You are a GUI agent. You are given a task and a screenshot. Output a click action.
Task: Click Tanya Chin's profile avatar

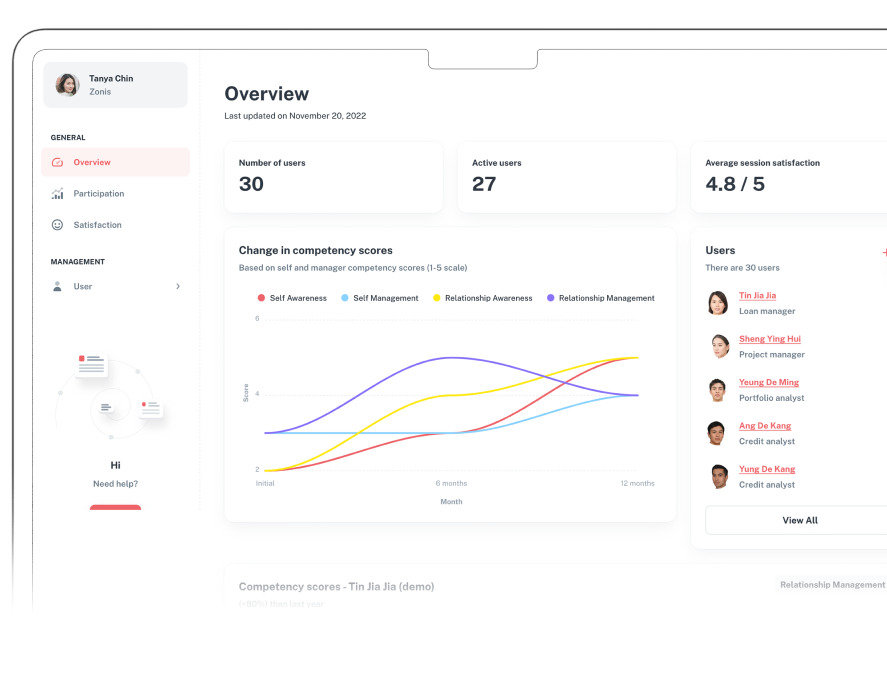click(x=67, y=85)
